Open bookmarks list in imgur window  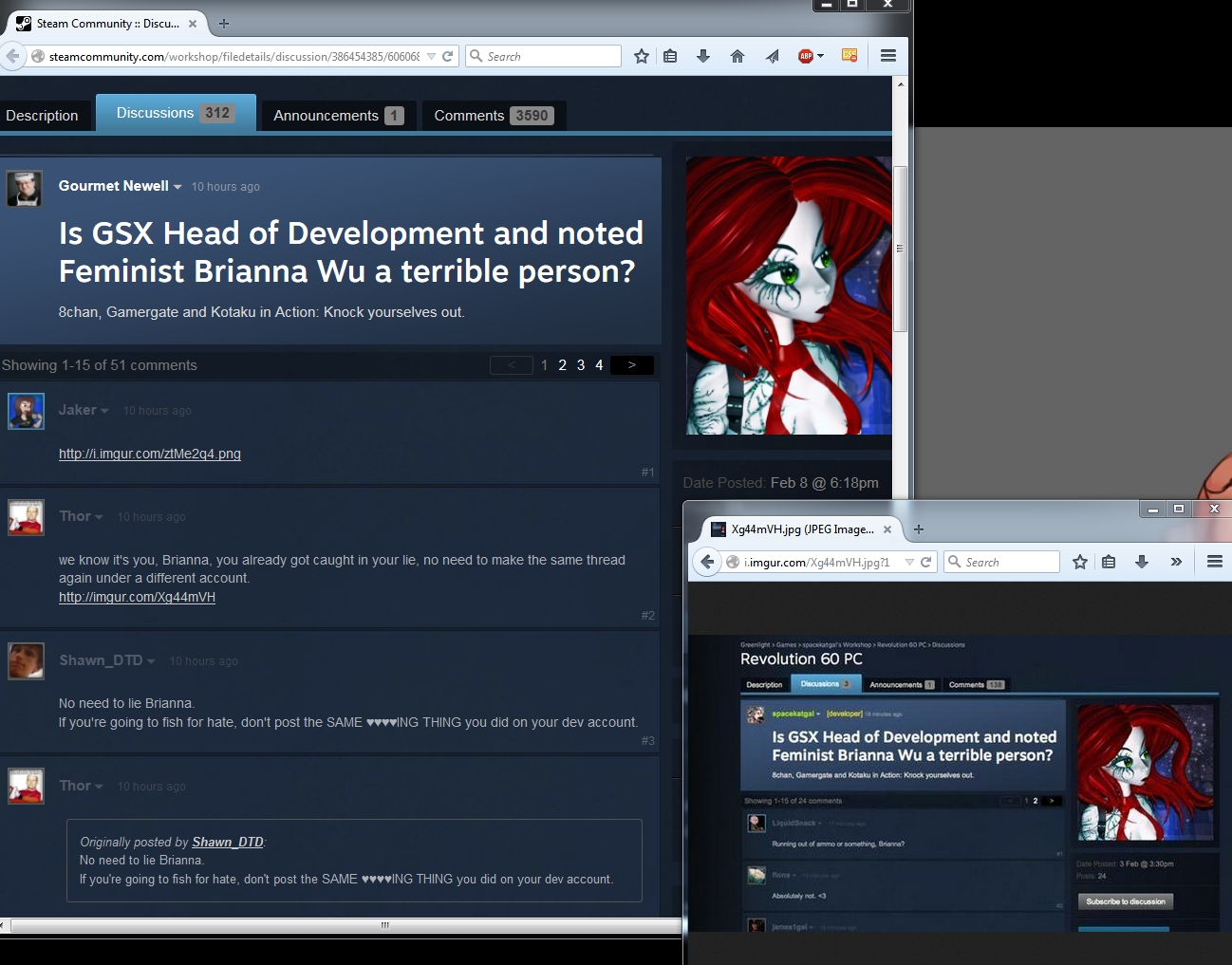(x=1109, y=562)
